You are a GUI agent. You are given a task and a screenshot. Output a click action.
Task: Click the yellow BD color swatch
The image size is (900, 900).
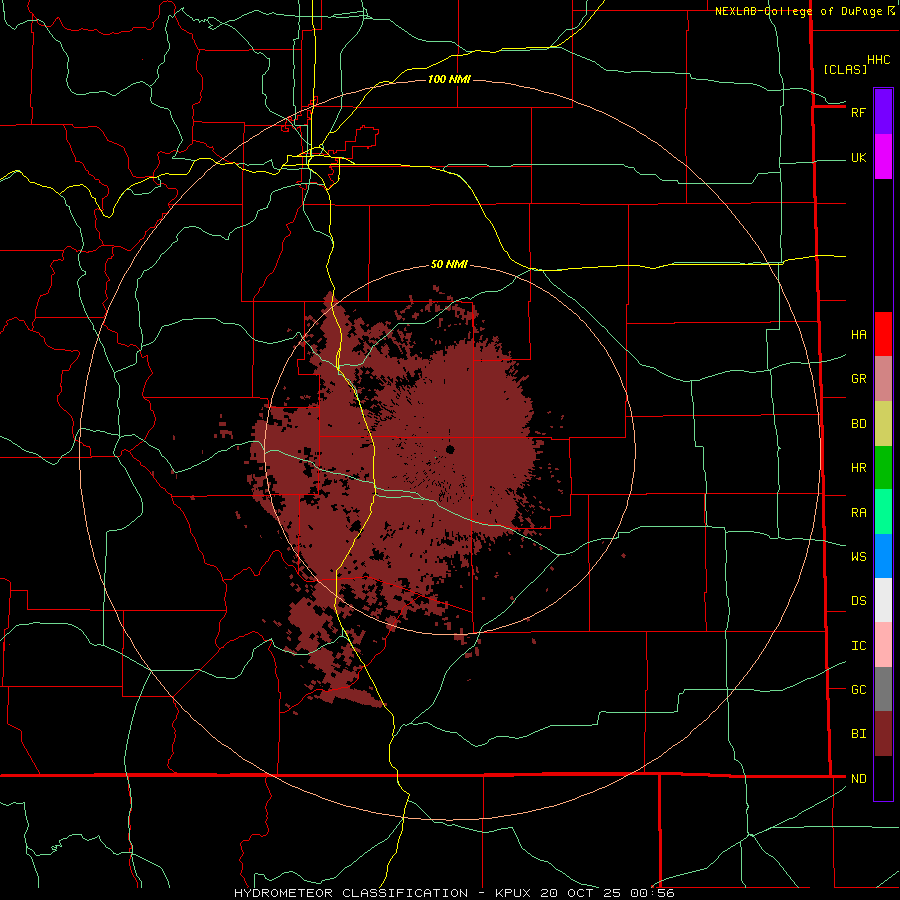pyautogui.click(x=883, y=424)
